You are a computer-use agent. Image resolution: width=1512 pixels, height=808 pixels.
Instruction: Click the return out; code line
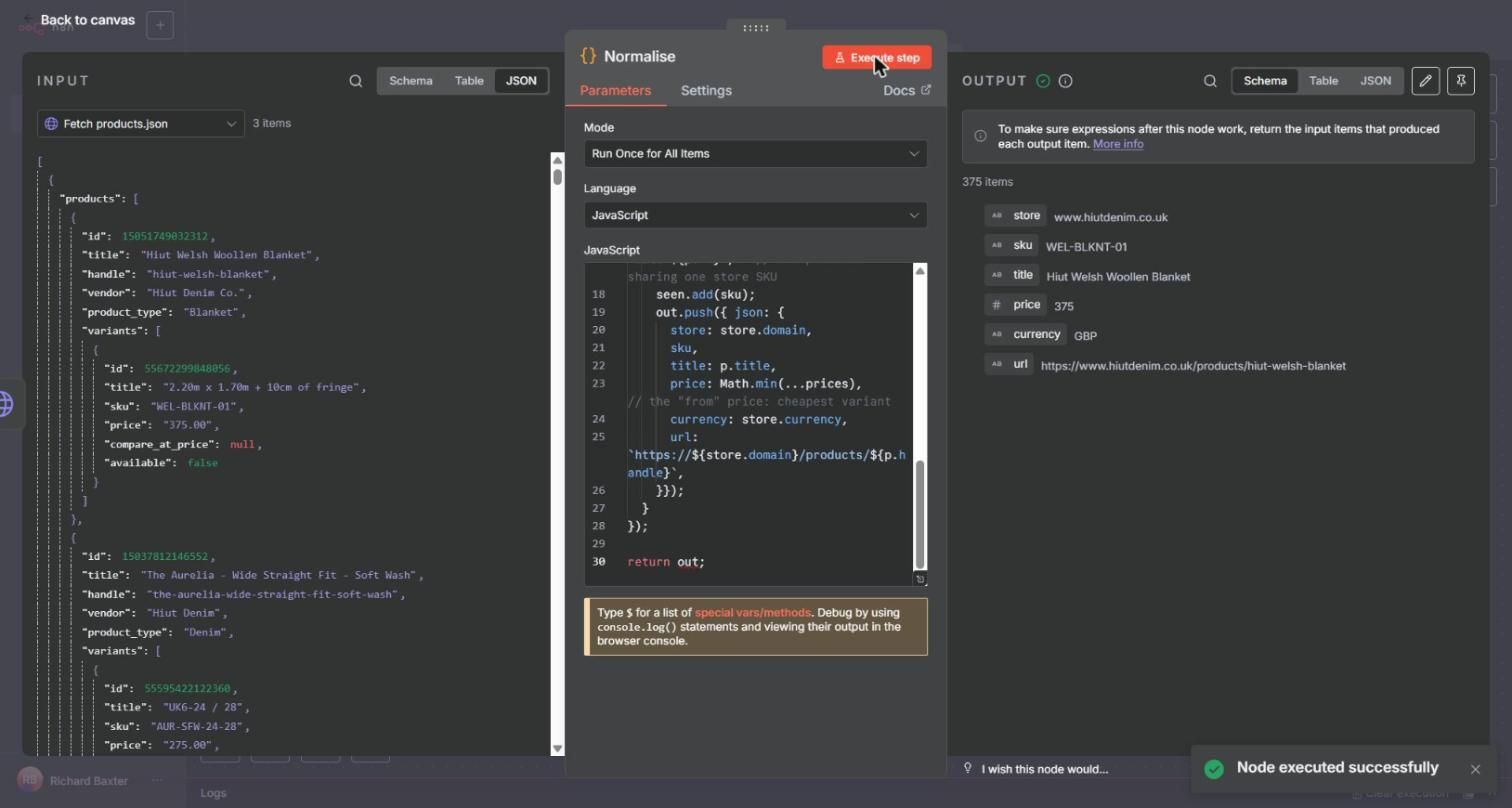click(x=666, y=562)
